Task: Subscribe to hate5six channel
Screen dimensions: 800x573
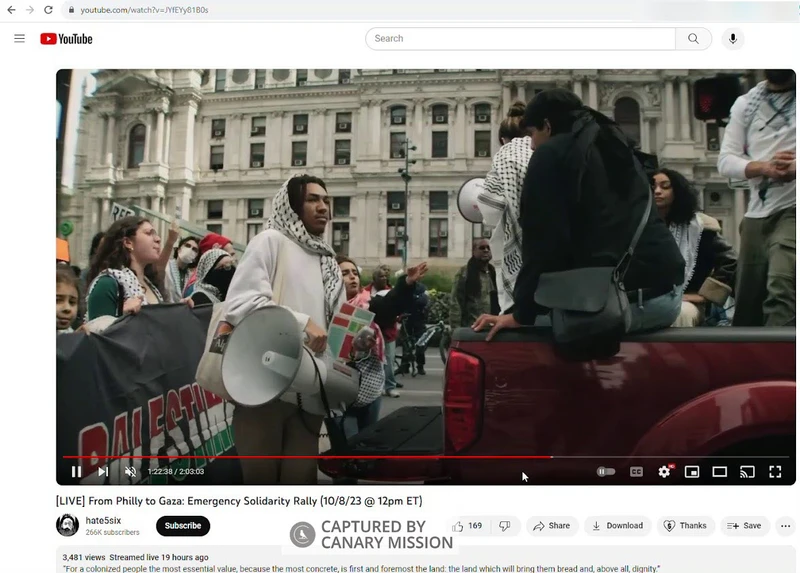Action: [183, 526]
